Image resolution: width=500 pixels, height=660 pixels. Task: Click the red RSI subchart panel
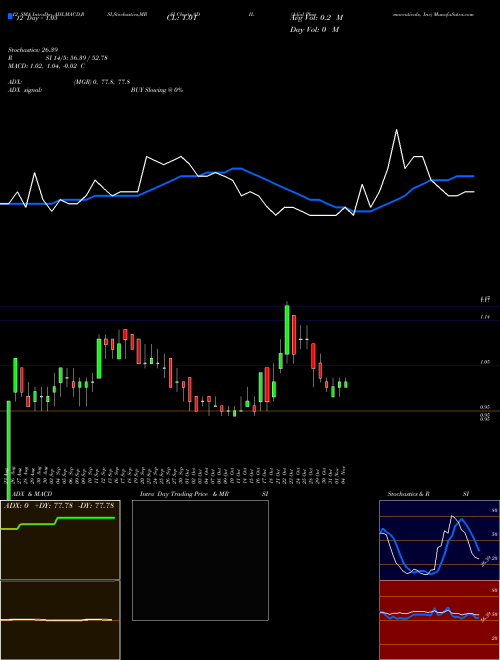pos(439,620)
